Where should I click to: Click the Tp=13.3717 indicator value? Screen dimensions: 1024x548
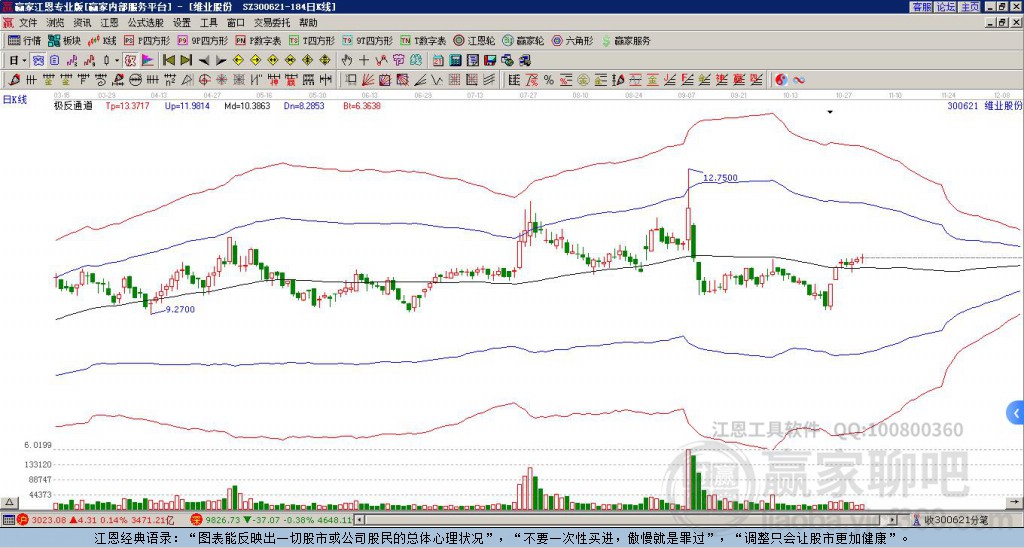click(x=127, y=105)
